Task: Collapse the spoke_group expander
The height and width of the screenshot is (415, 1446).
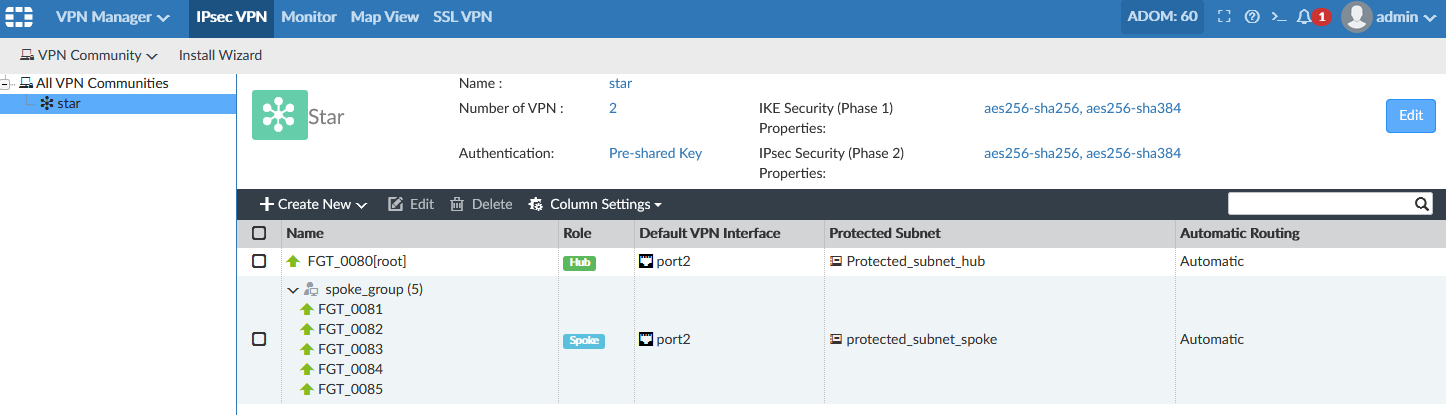Action: [x=293, y=290]
